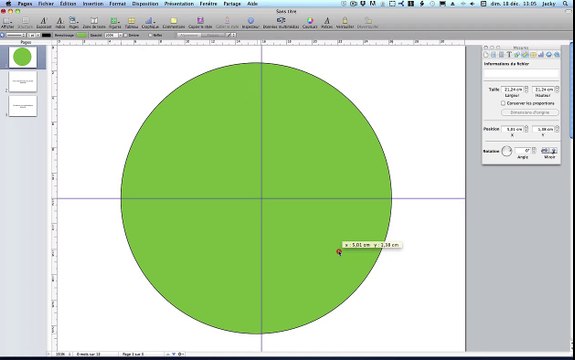
Task: Select the first page thumbnail with green circle
Action: tap(23, 57)
